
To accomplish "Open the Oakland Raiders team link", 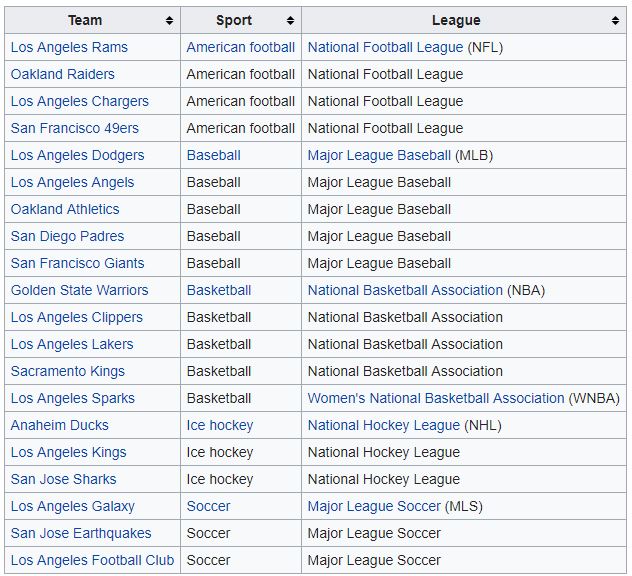I will point(62,74).
